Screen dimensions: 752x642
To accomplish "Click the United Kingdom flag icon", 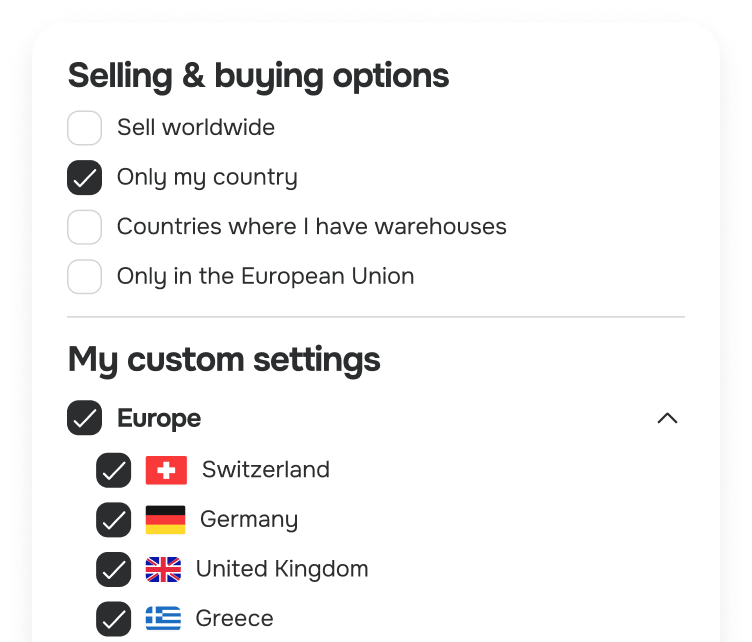I will click(x=163, y=570).
